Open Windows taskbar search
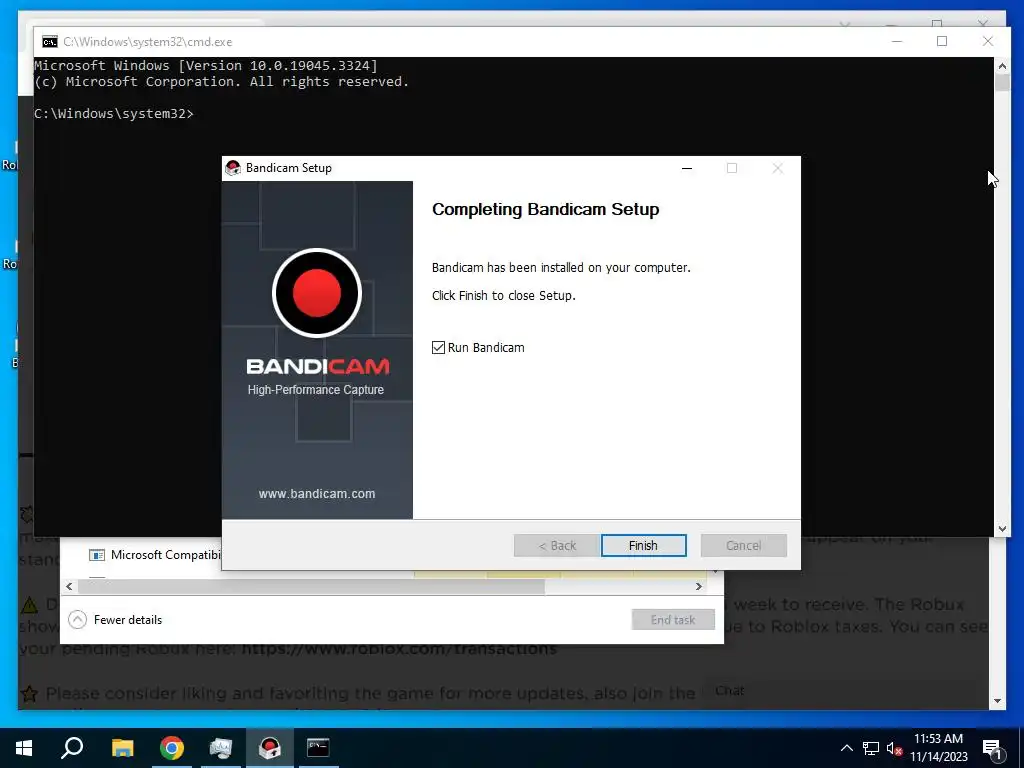The image size is (1024, 768). pyautogui.click(x=72, y=748)
